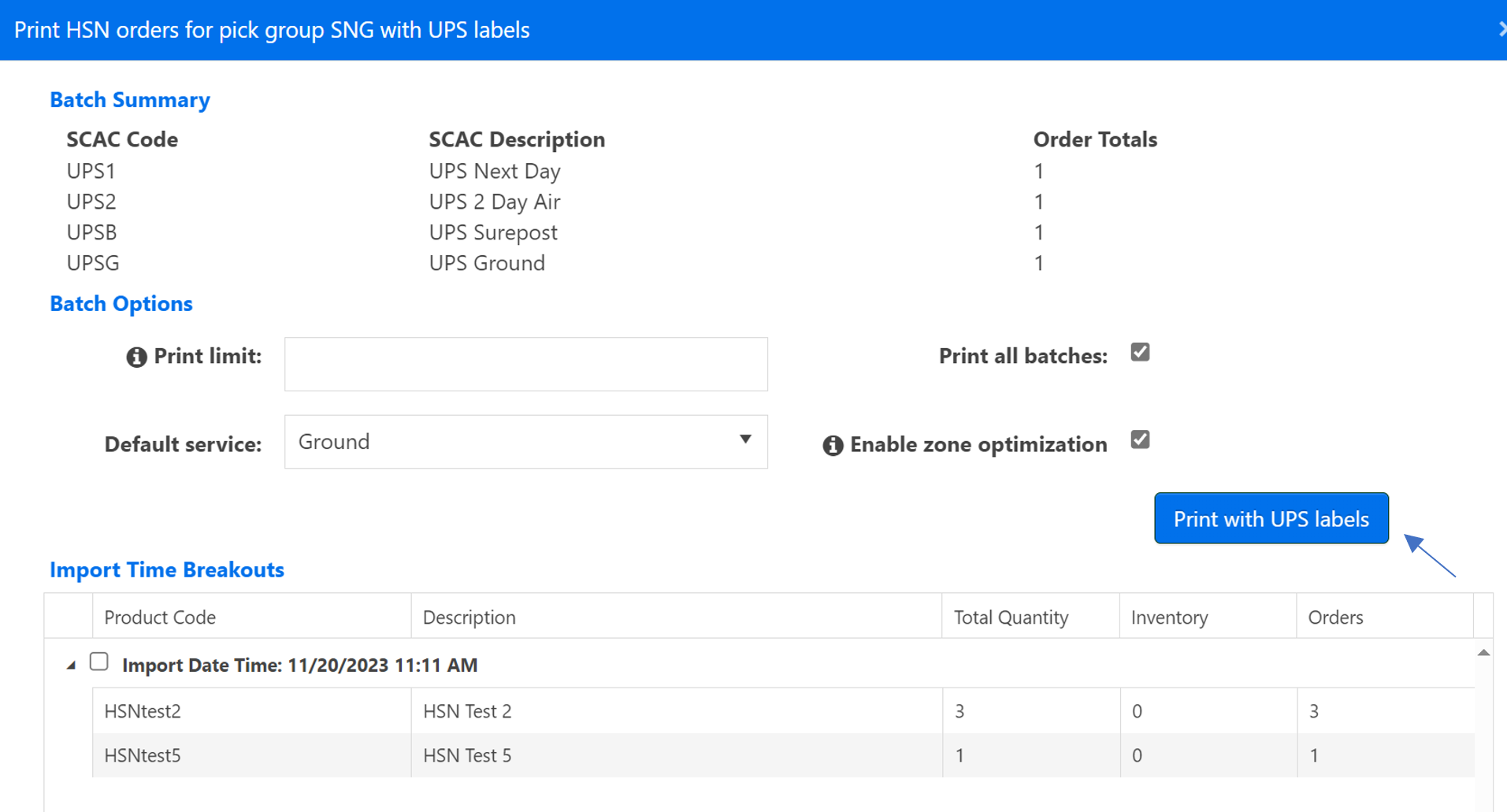The width and height of the screenshot is (1507, 812).
Task: Click the zone optimization info icon
Action: (x=833, y=446)
